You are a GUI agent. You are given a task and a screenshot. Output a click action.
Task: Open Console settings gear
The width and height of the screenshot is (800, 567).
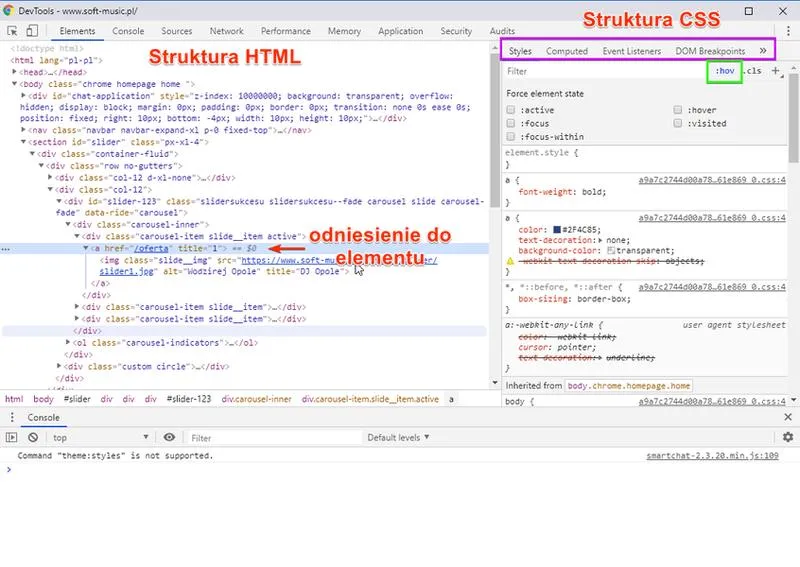788,437
